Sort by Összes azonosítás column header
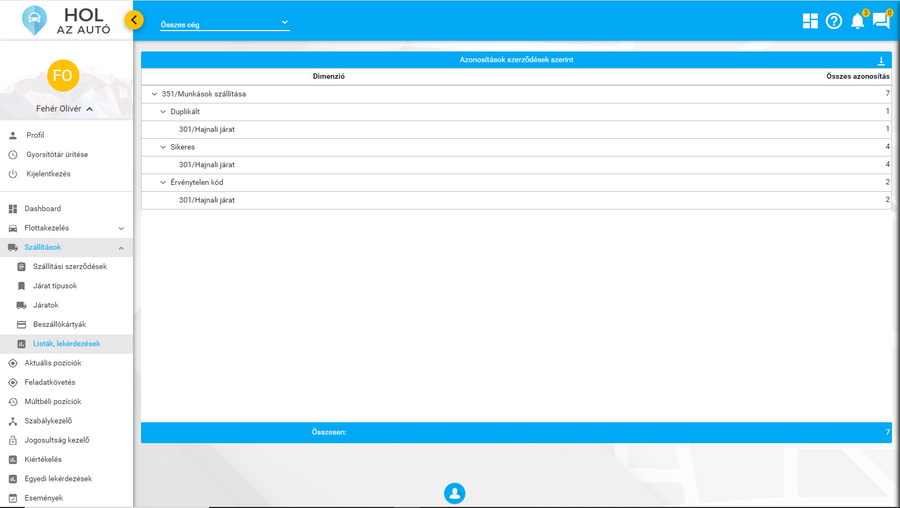The image size is (900, 508). (857, 76)
